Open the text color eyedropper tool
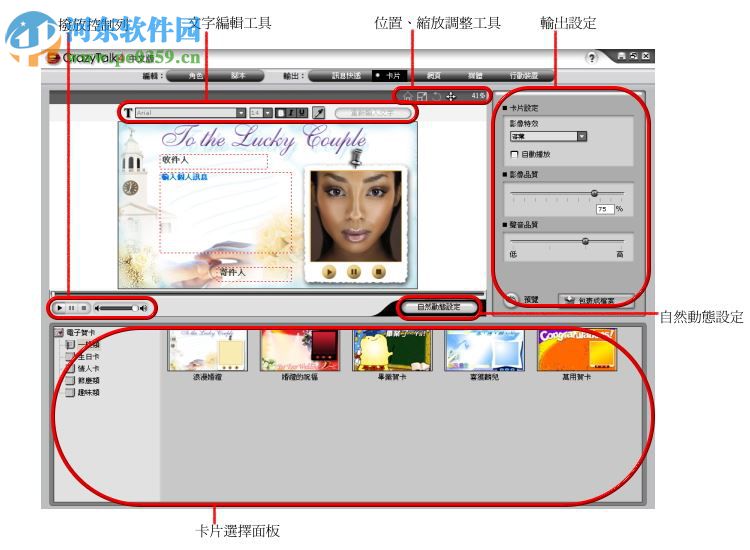The width and height of the screenshot is (750, 550). [x=318, y=113]
